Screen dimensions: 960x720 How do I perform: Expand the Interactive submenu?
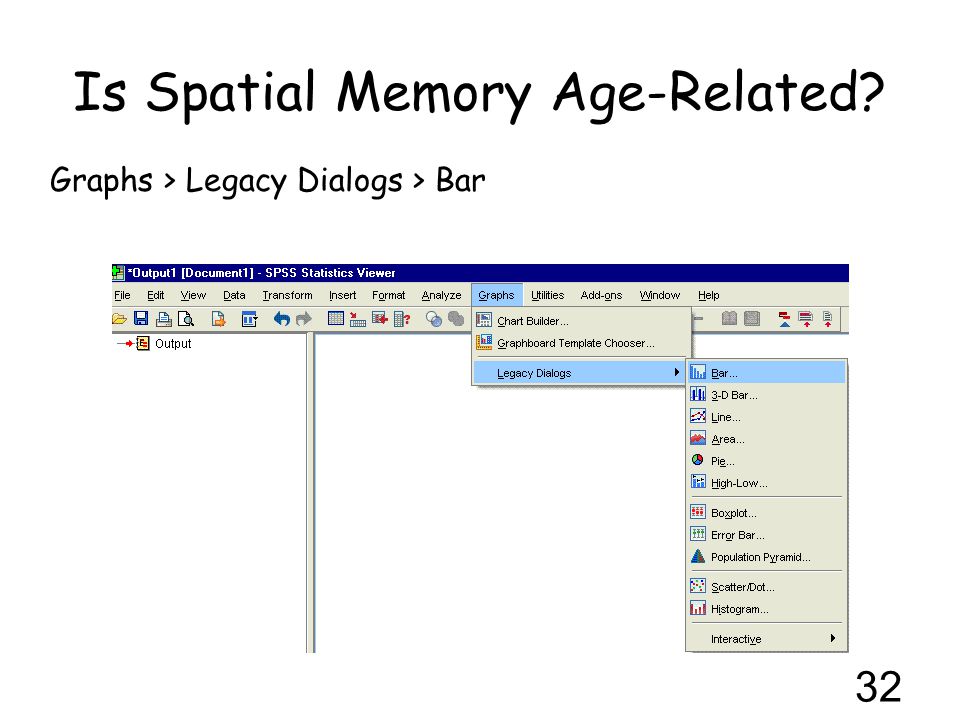[x=767, y=639]
